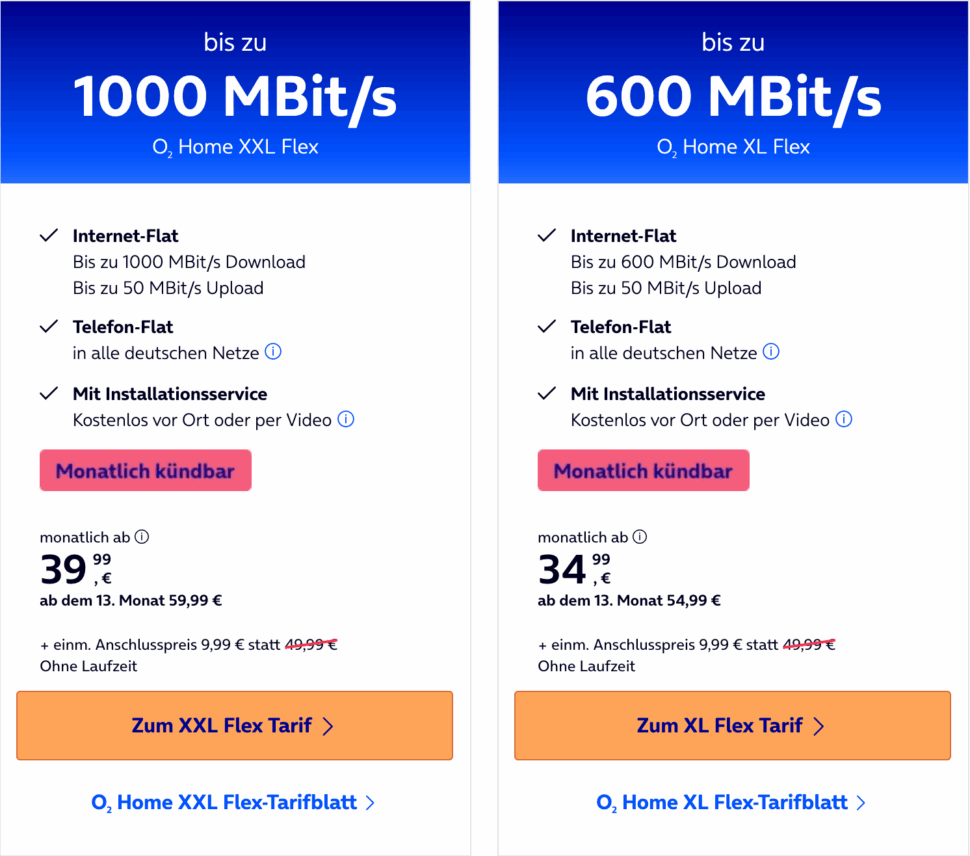
Task: Open the chevron on 'Zum XXL Flex Tarif' button
Action: (328, 726)
